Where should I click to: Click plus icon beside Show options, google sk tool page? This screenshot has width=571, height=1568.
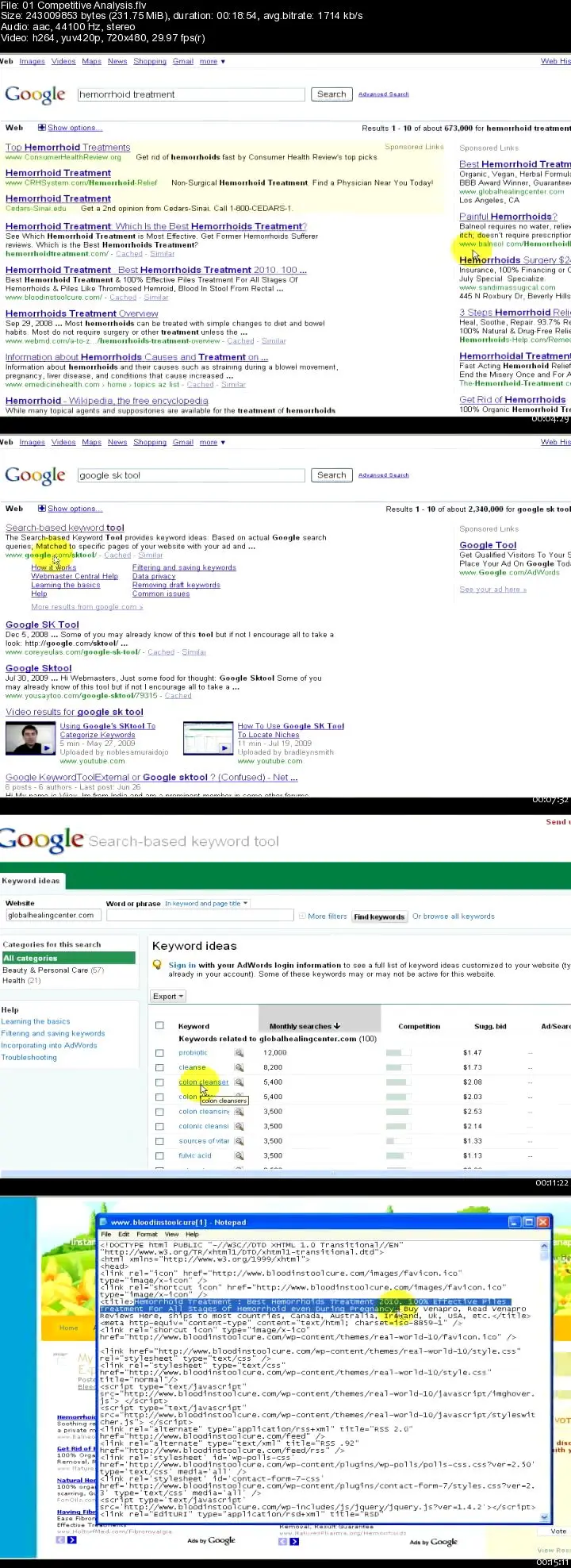coord(42,508)
